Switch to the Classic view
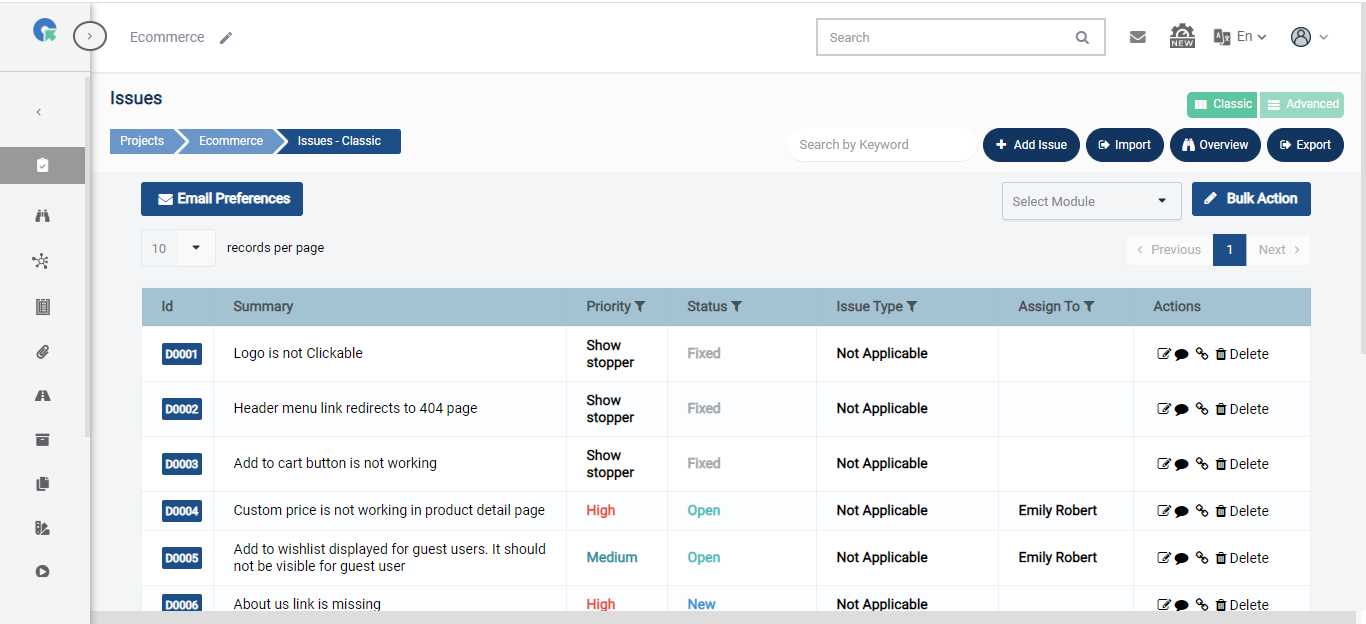 (1222, 104)
